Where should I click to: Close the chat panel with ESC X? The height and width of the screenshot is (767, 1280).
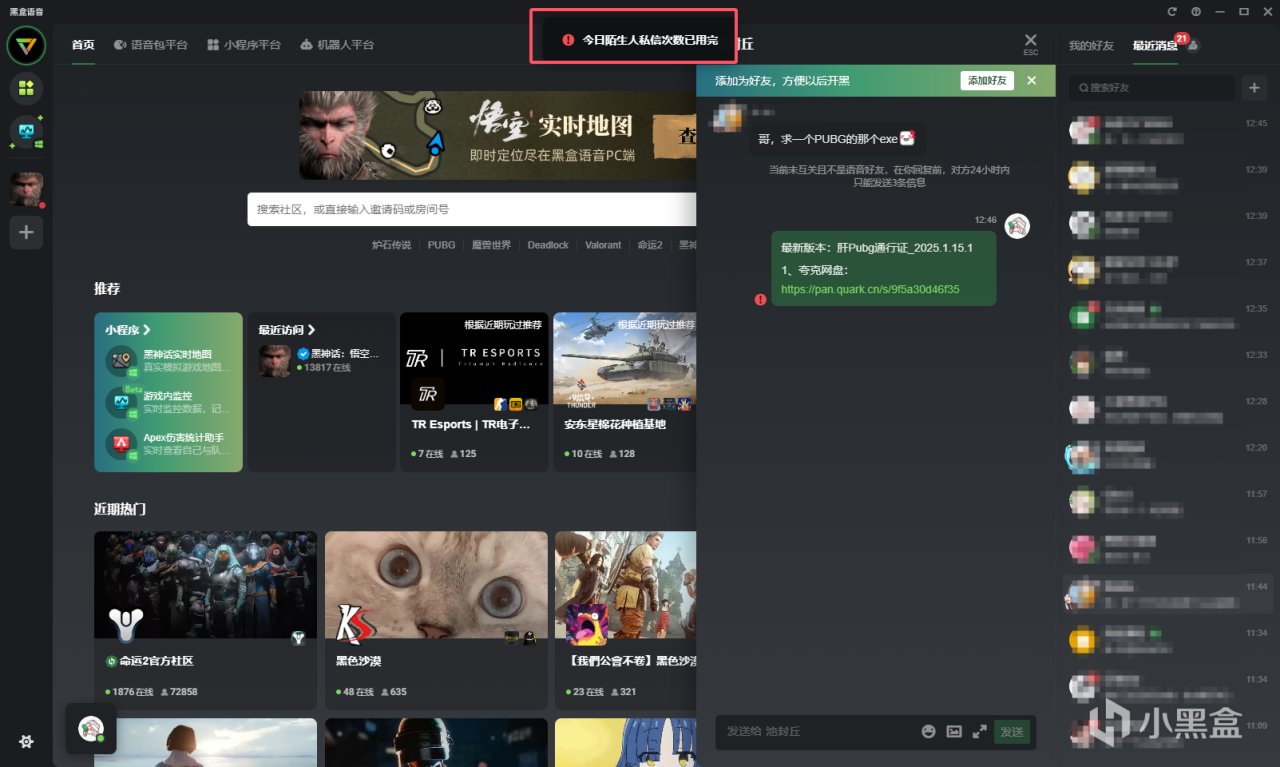[x=1031, y=44]
